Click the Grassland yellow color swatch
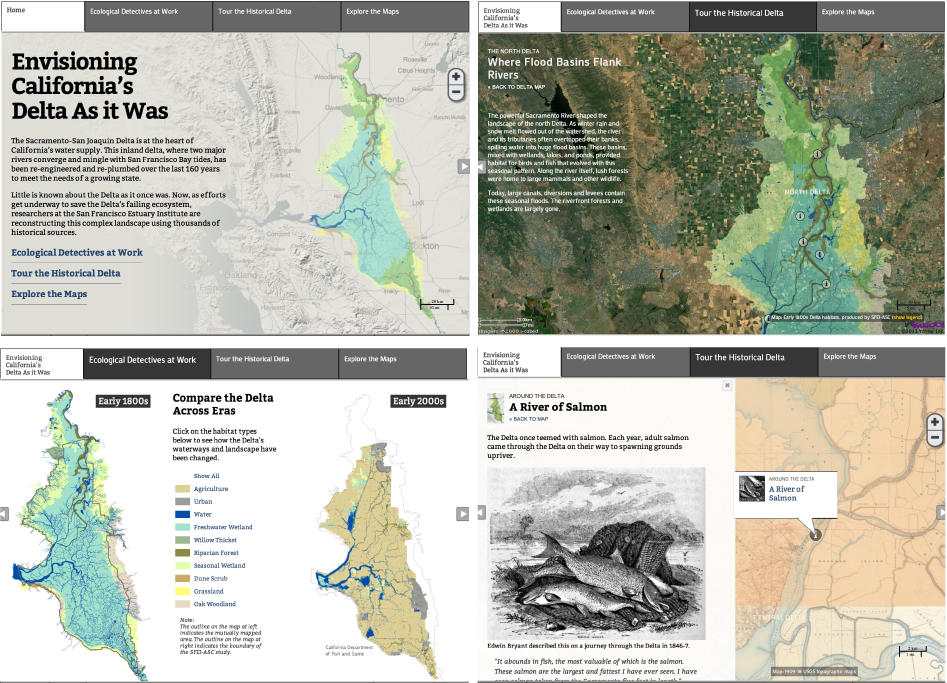 182,591
